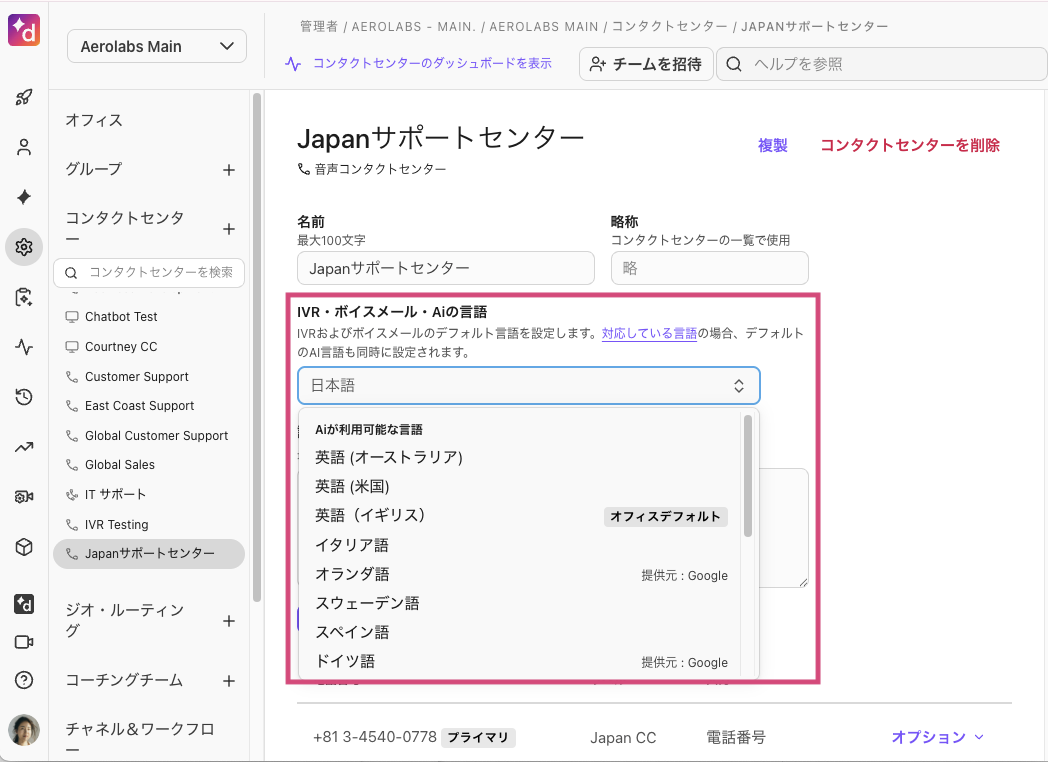
Task: Click the +81 3-4540-0778 phone number
Action: point(375,737)
